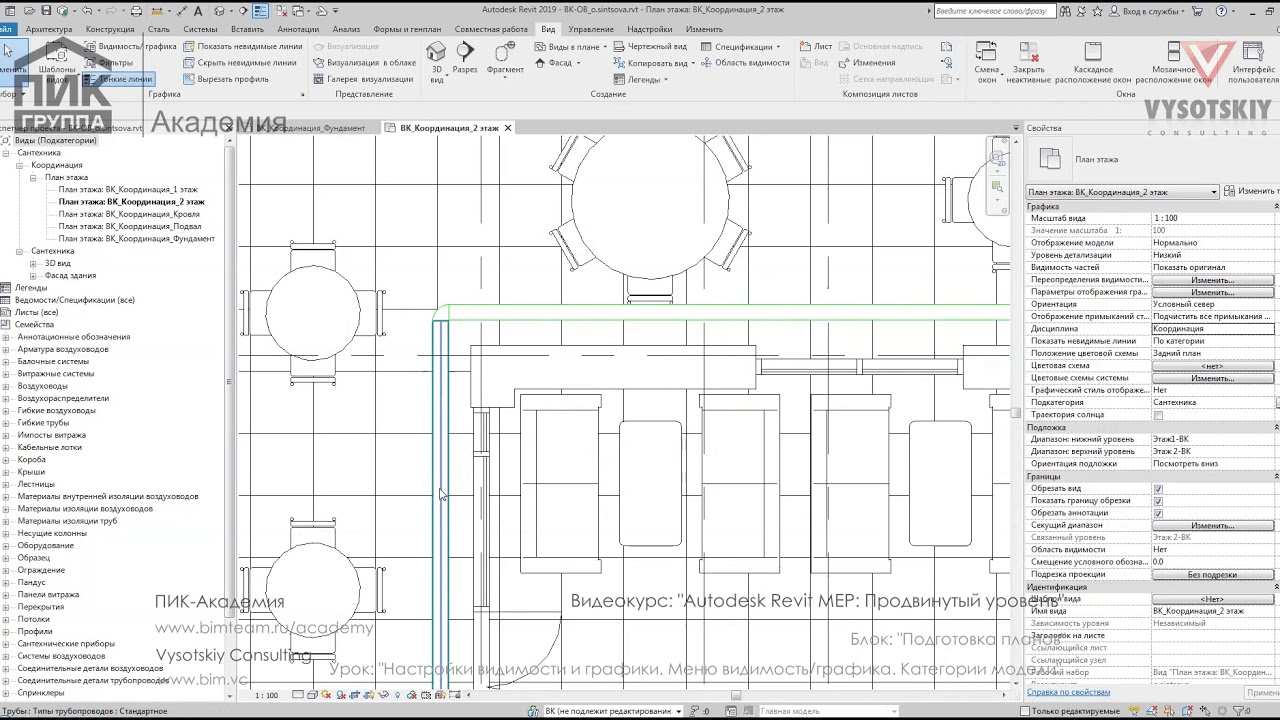Open Справка по свойствам help link
1280x720 pixels.
pos(1068,692)
